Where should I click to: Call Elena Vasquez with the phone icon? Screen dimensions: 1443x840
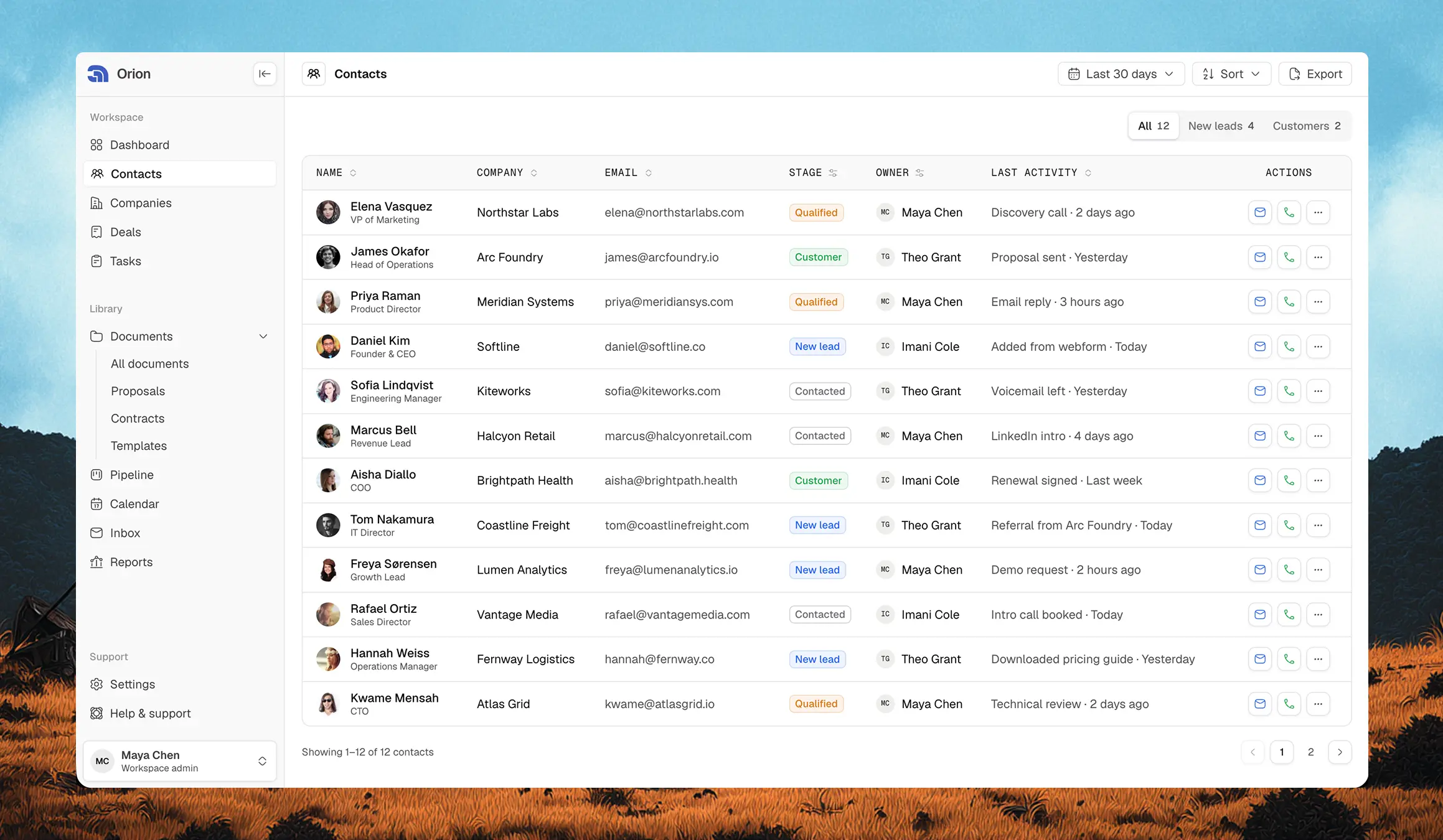point(1289,212)
